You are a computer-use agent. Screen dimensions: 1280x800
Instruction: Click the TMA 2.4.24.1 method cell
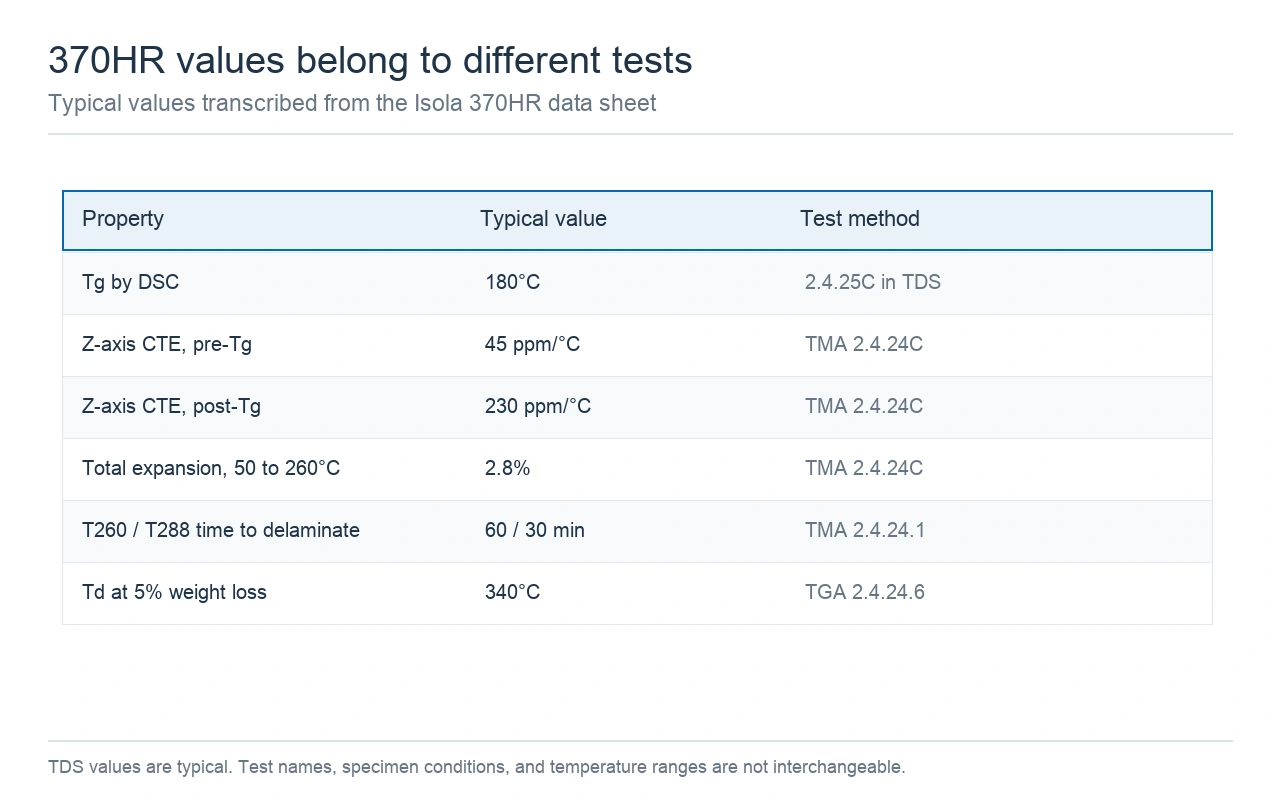pyautogui.click(x=865, y=531)
